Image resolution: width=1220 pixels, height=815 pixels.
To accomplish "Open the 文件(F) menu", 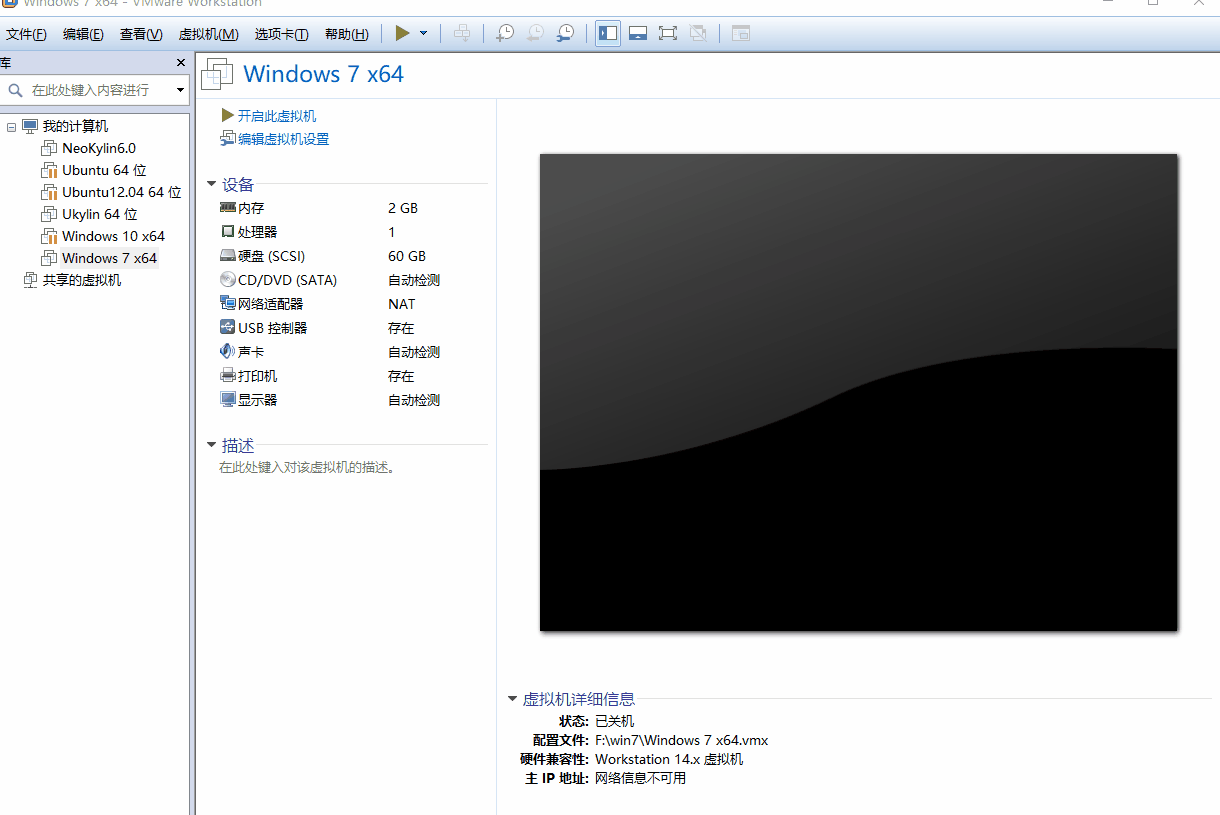I will point(27,34).
